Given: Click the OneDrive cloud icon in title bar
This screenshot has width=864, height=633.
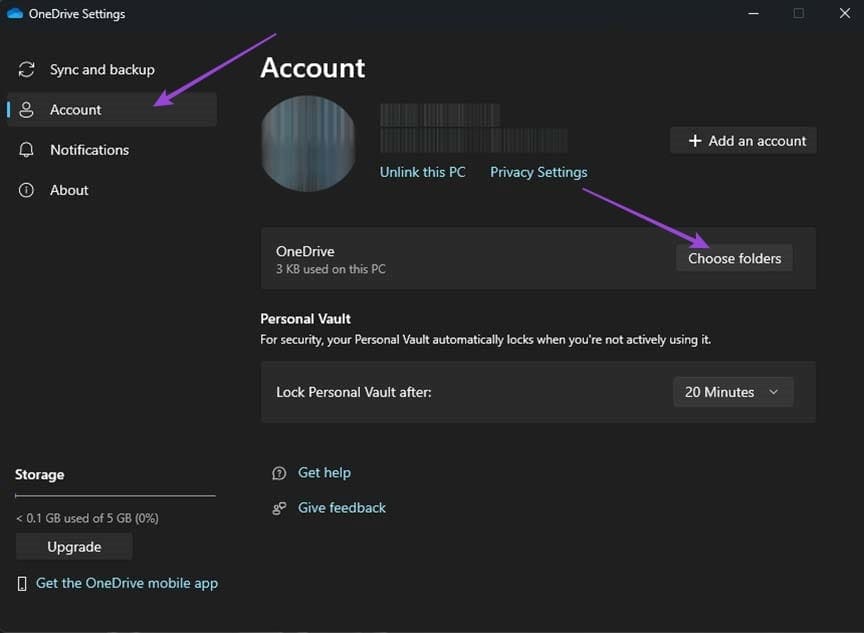Looking at the screenshot, I should pos(15,13).
